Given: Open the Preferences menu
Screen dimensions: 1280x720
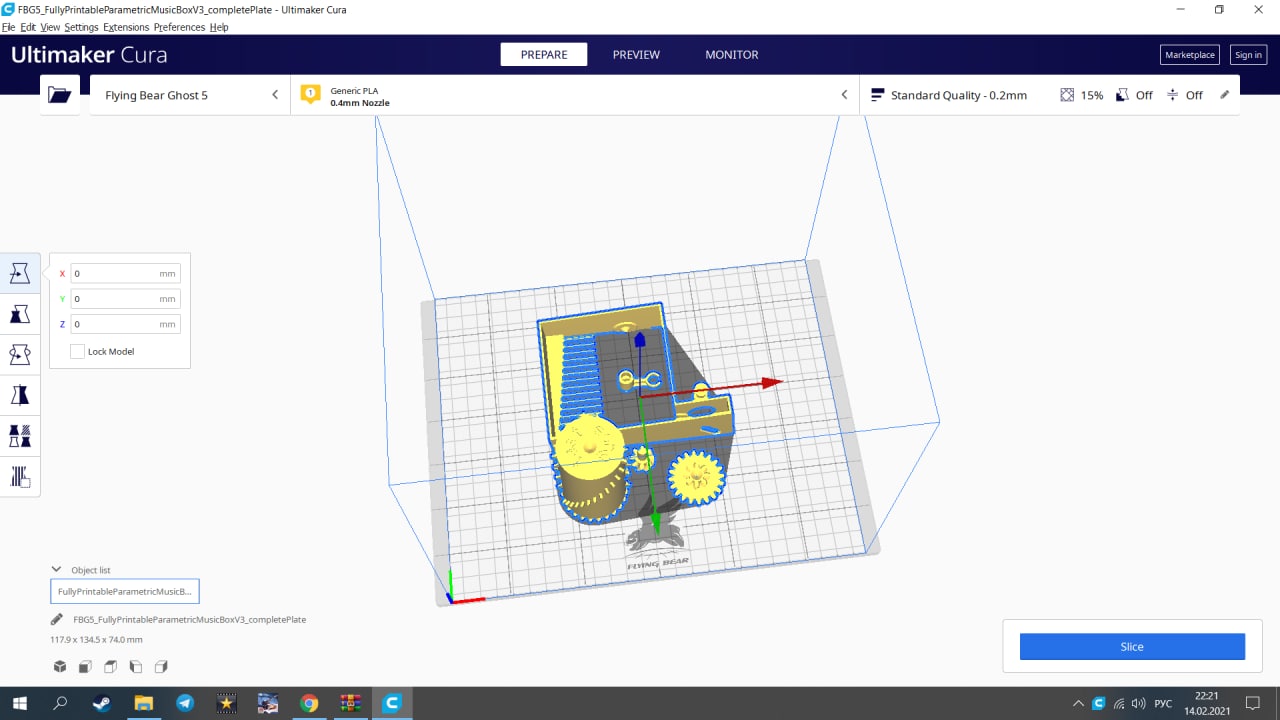Looking at the screenshot, I should click(179, 27).
